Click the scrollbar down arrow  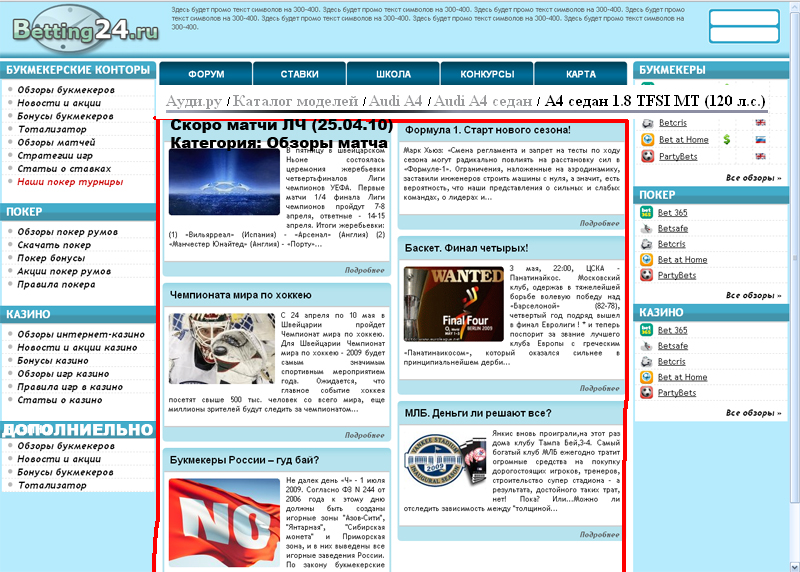795,567
